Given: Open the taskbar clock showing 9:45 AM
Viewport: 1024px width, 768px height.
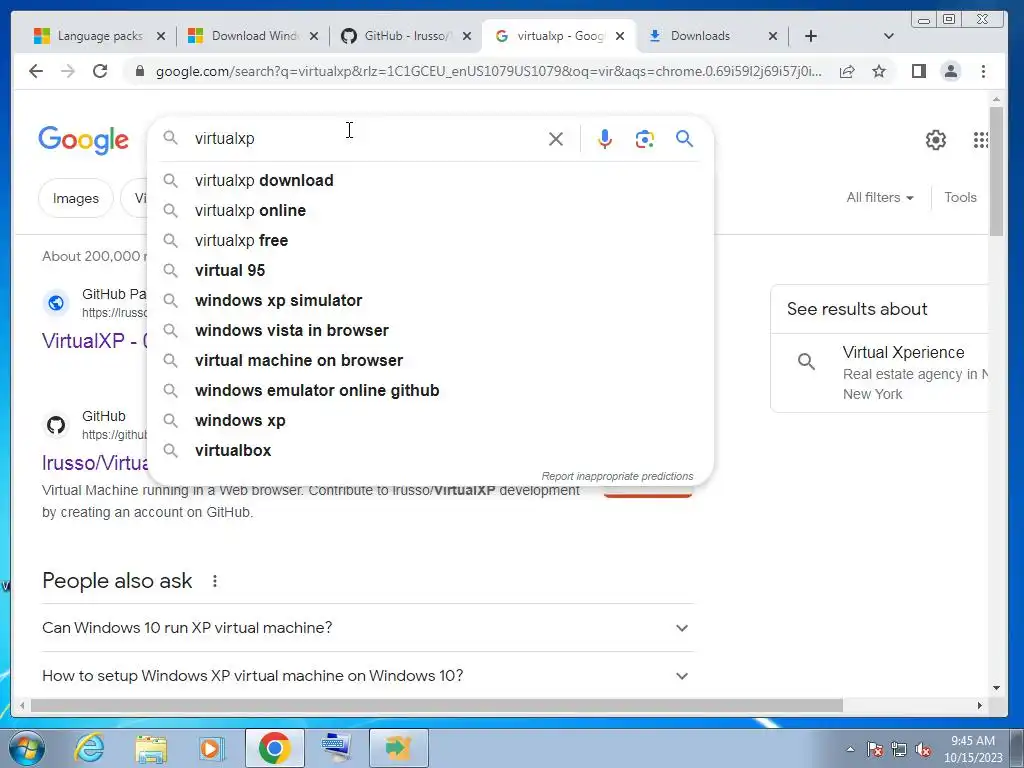Looking at the screenshot, I should (x=972, y=749).
